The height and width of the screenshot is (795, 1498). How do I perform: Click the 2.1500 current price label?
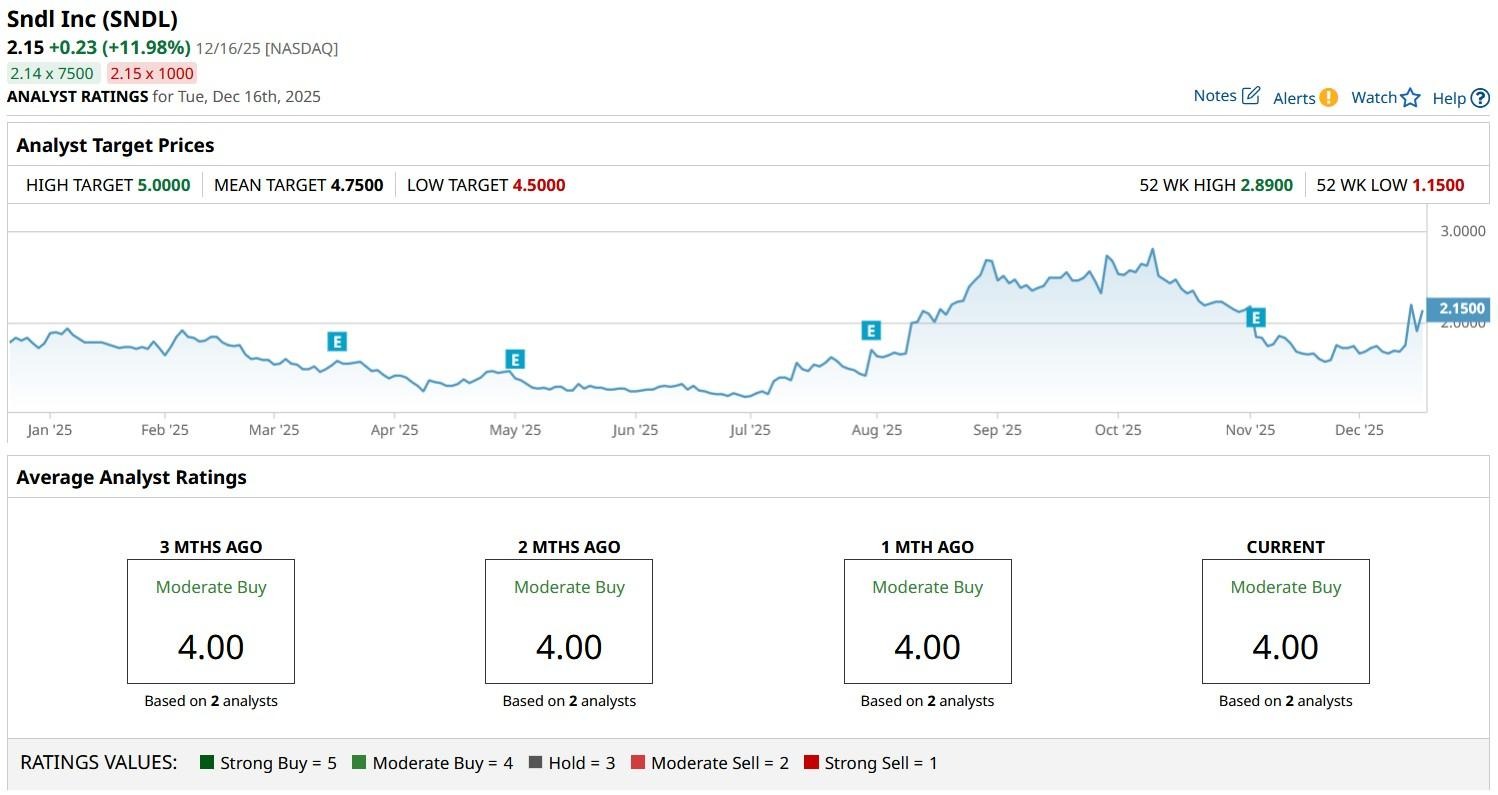point(1460,309)
